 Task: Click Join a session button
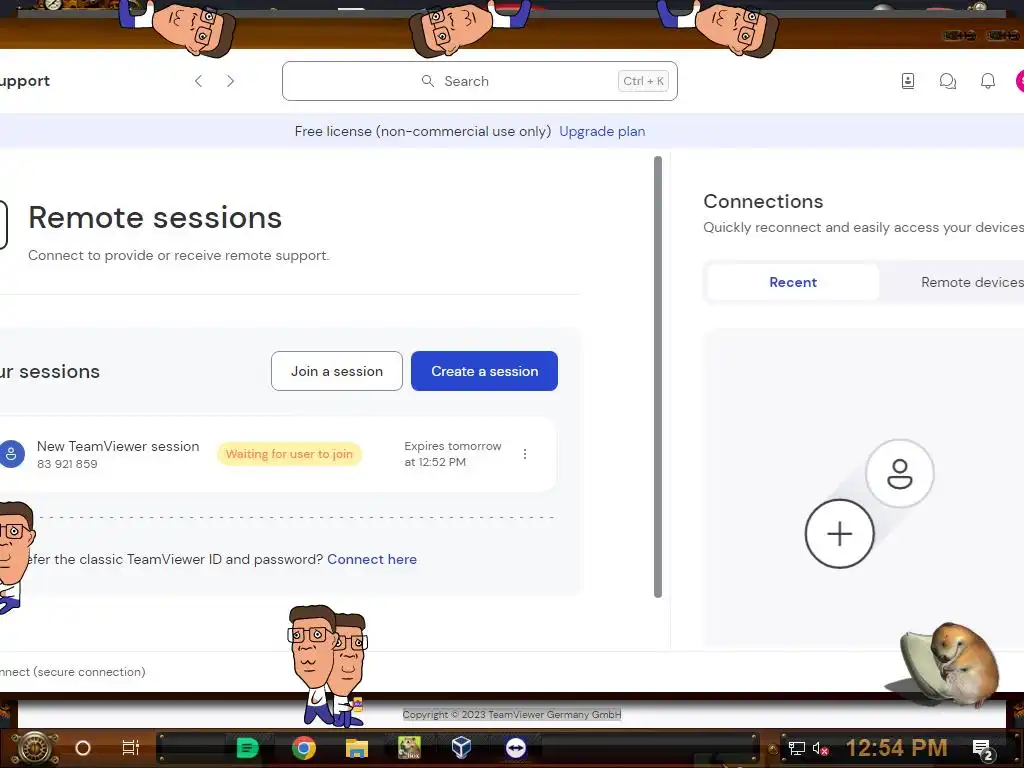coord(337,371)
